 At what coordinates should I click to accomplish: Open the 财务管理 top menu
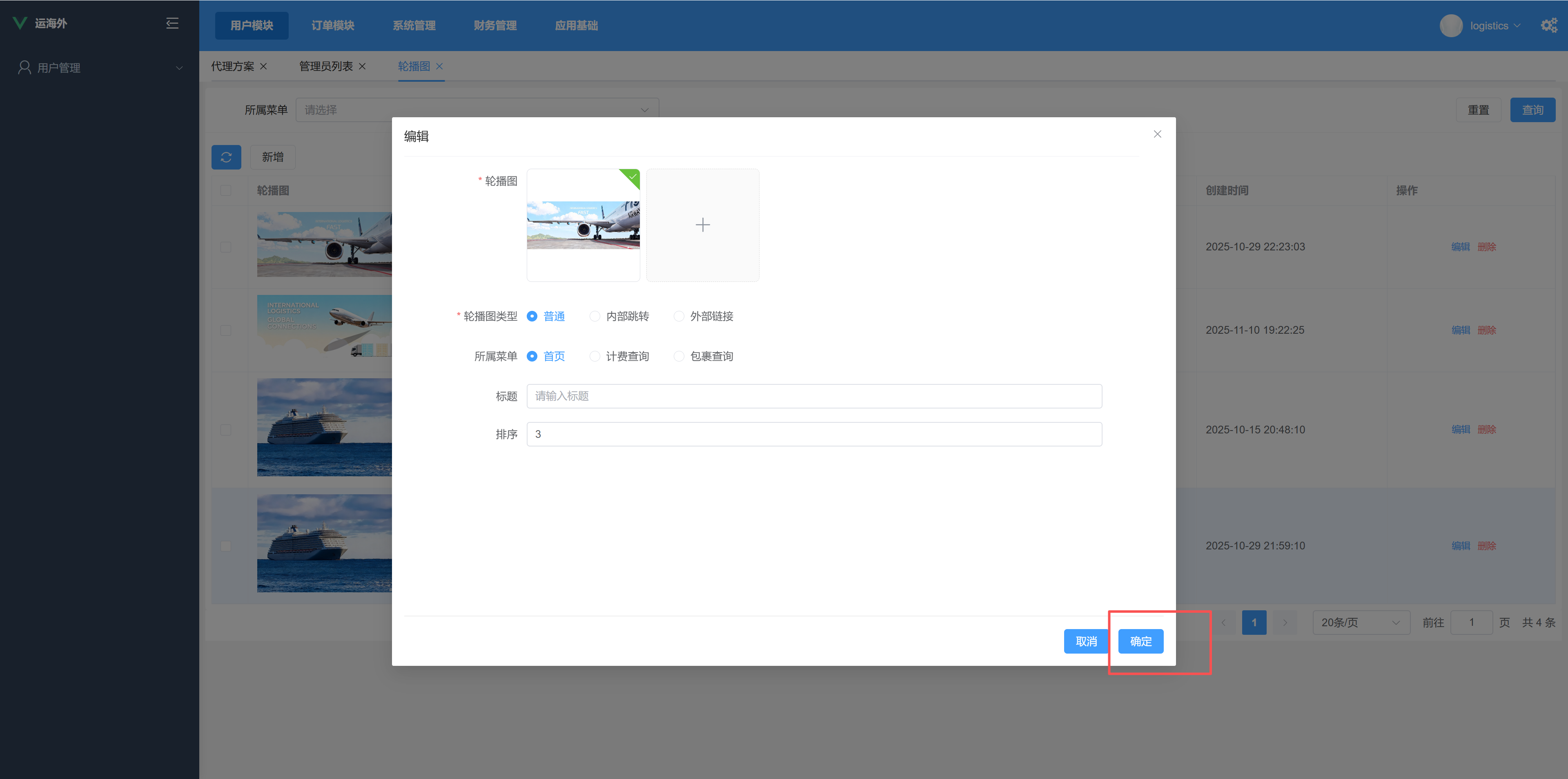[495, 26]
